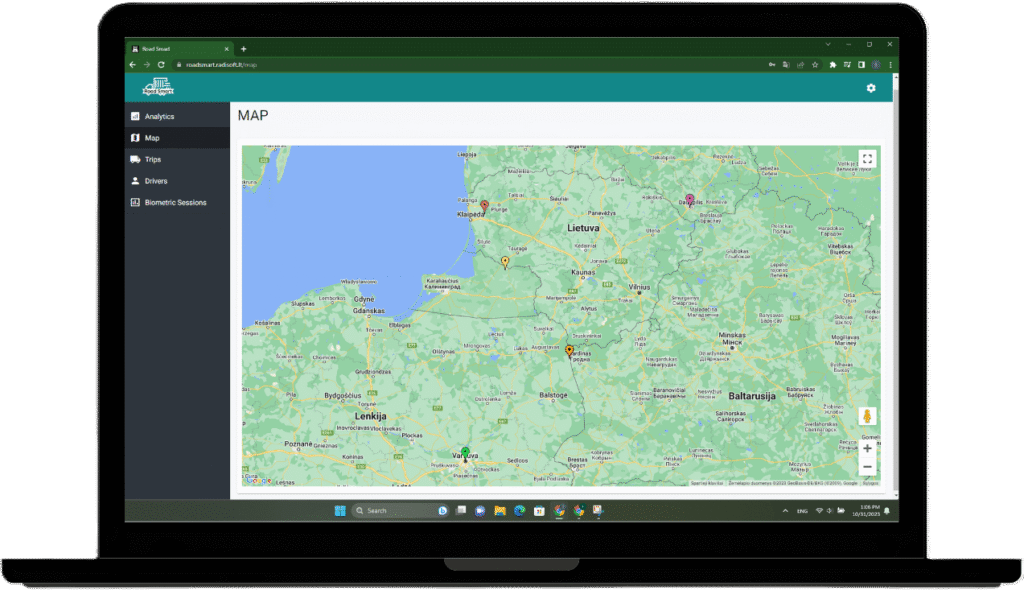Select the pink marker near Daugpilis
The width and height of the screenshot is (1024, 590).
[689, 199]
